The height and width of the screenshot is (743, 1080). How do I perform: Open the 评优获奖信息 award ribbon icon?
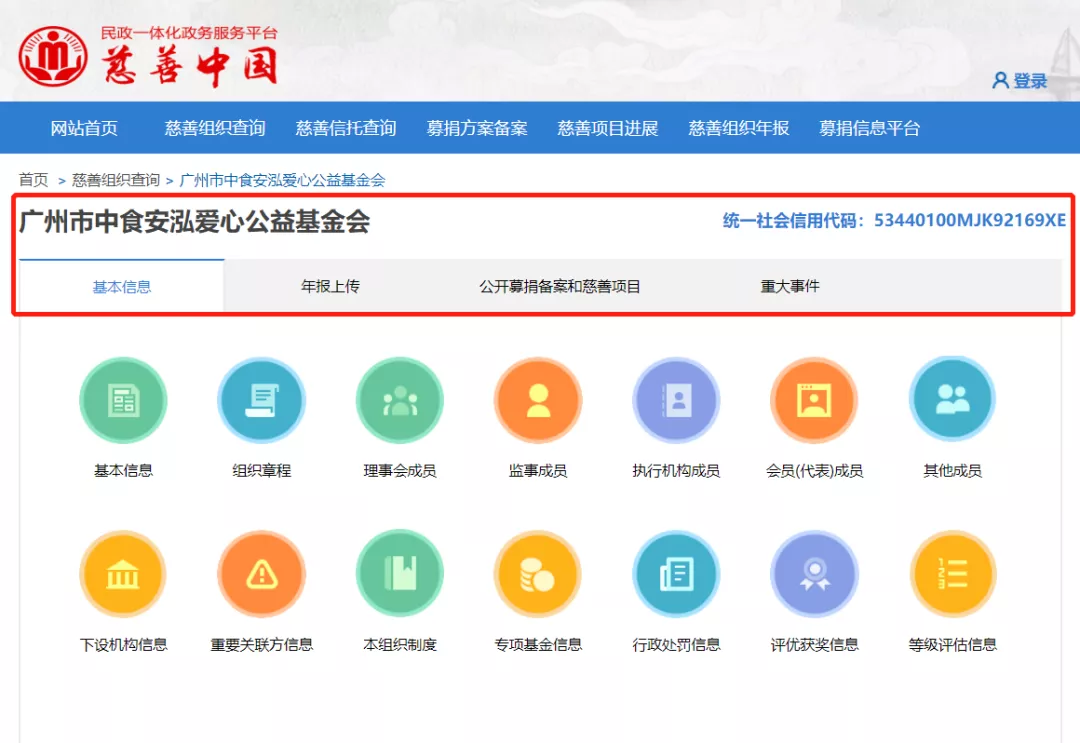click(814, 574)
